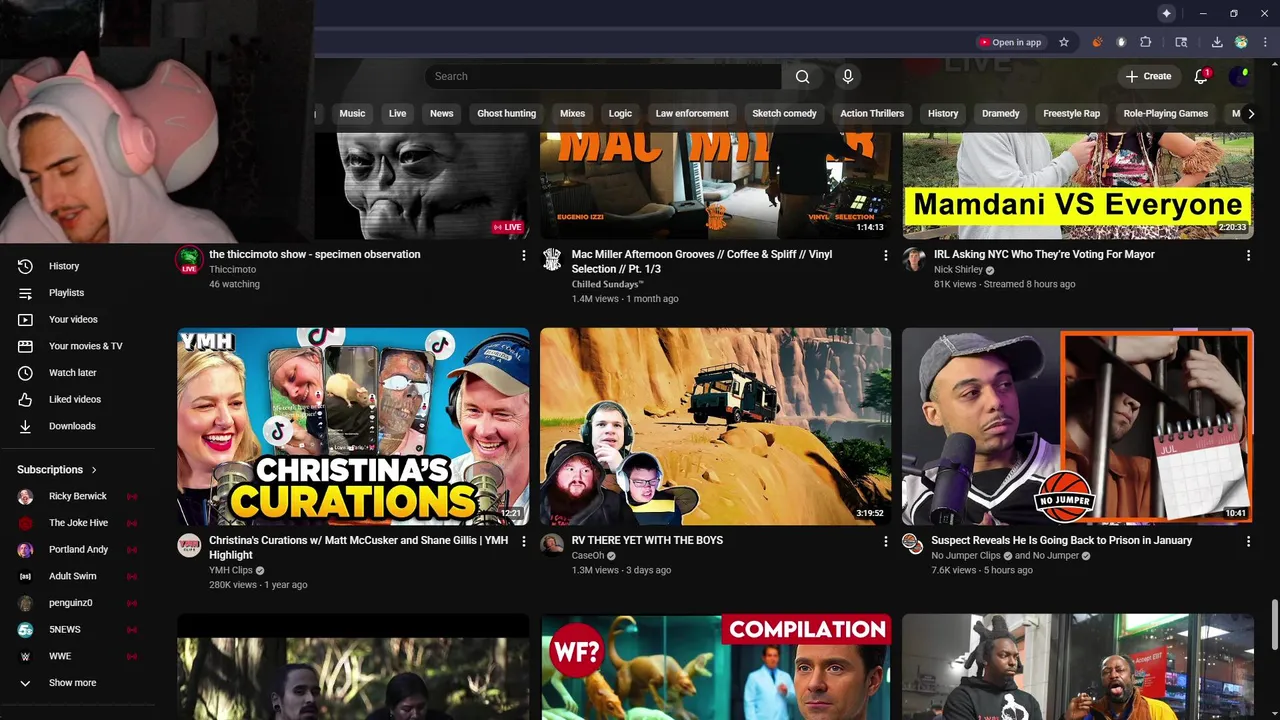This screenshot has width=1280, height=720.
Task: Select the Music filter chip
Action: coord(352,114)
